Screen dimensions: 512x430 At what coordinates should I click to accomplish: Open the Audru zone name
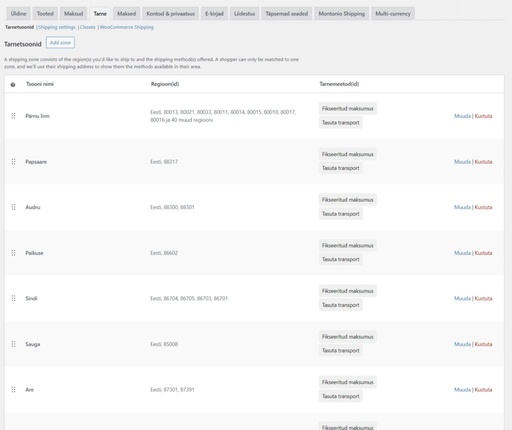pos(33,207)
